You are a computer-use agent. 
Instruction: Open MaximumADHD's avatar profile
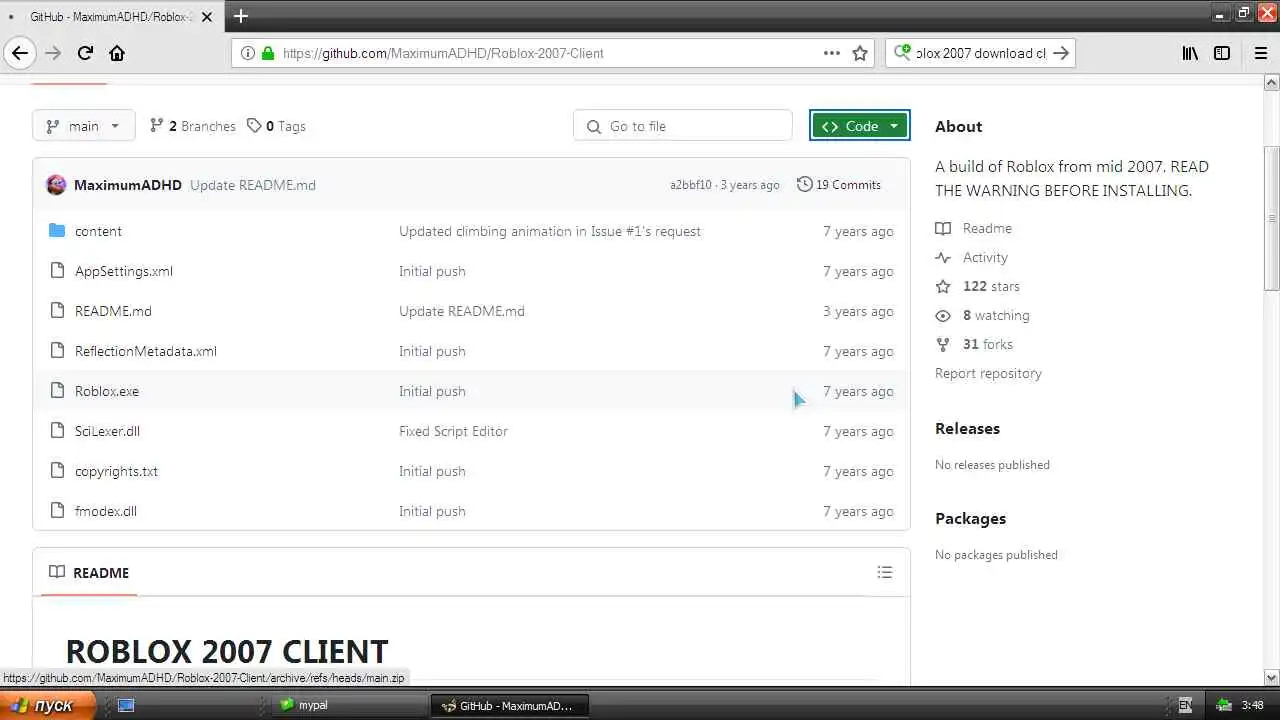coord(56,185)
